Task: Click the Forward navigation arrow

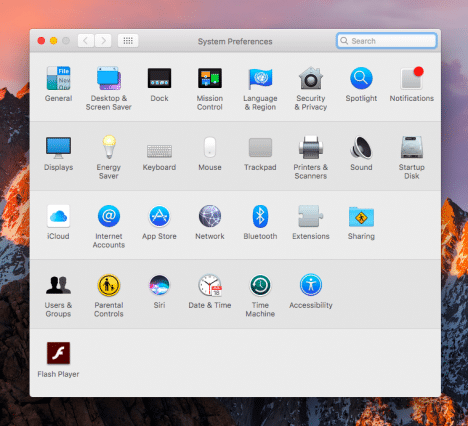Action: tap(103, 41)
